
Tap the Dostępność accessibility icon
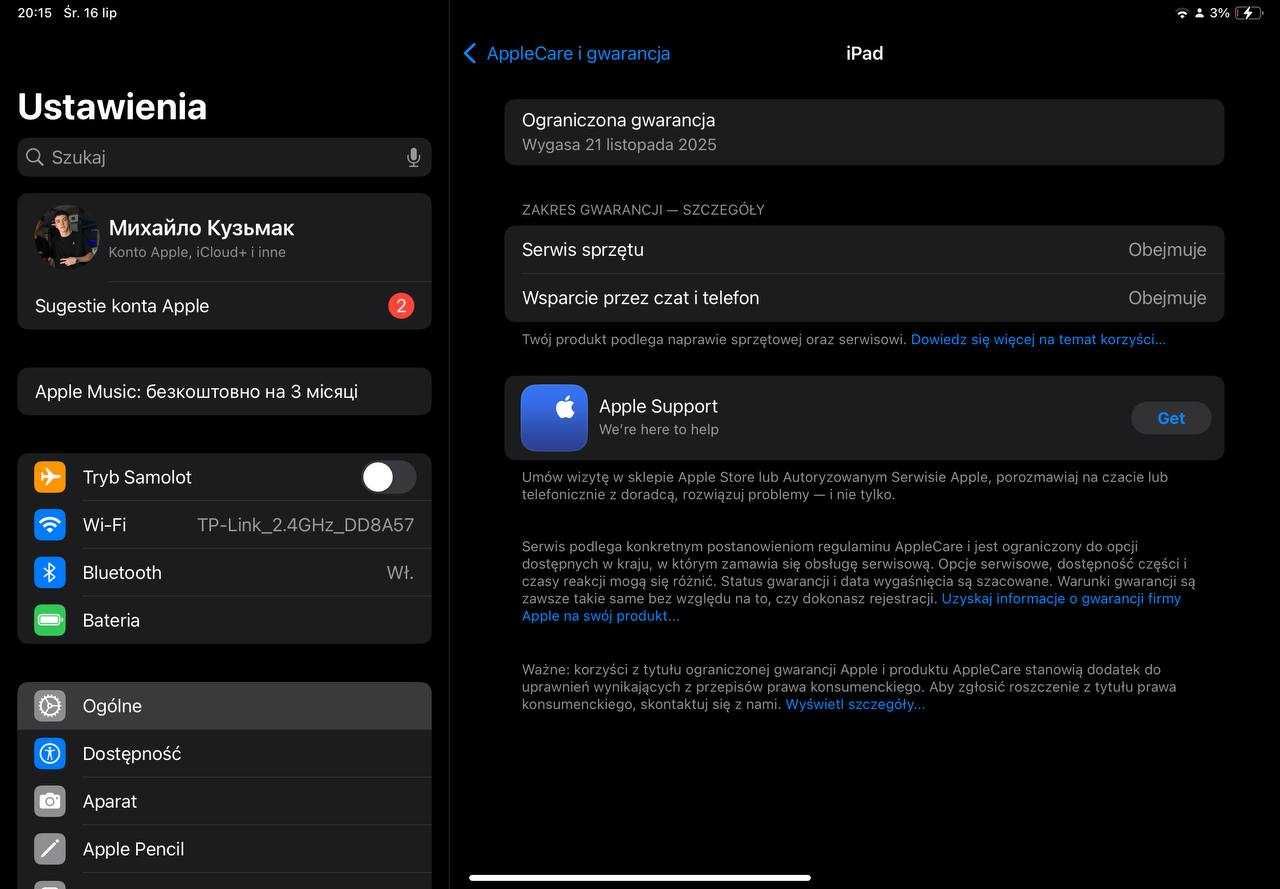[x=50, y=754]
